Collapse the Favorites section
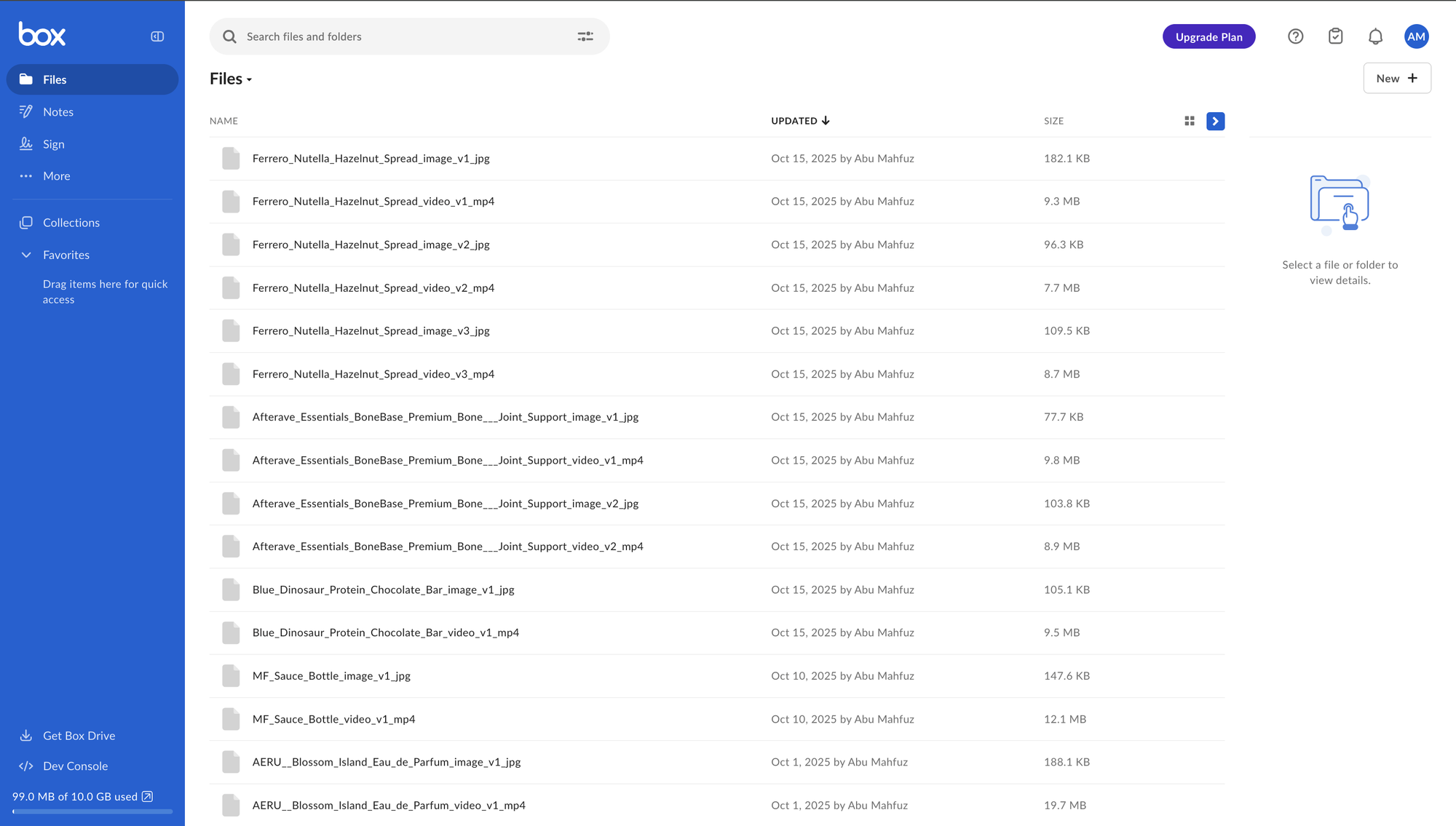The width and height of the screenshot is (1456, 826). pyautogui.click(x=26, y=255)
